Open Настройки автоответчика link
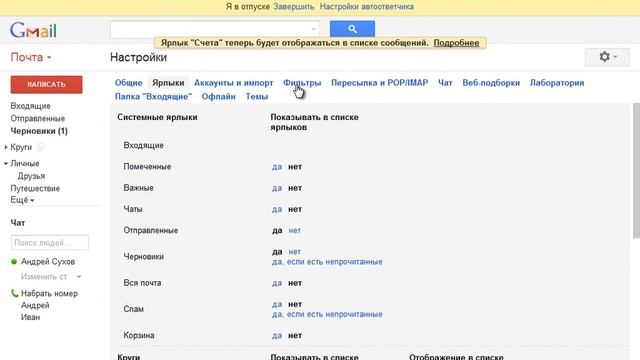 pyautogui.click(x=367, y=7)
